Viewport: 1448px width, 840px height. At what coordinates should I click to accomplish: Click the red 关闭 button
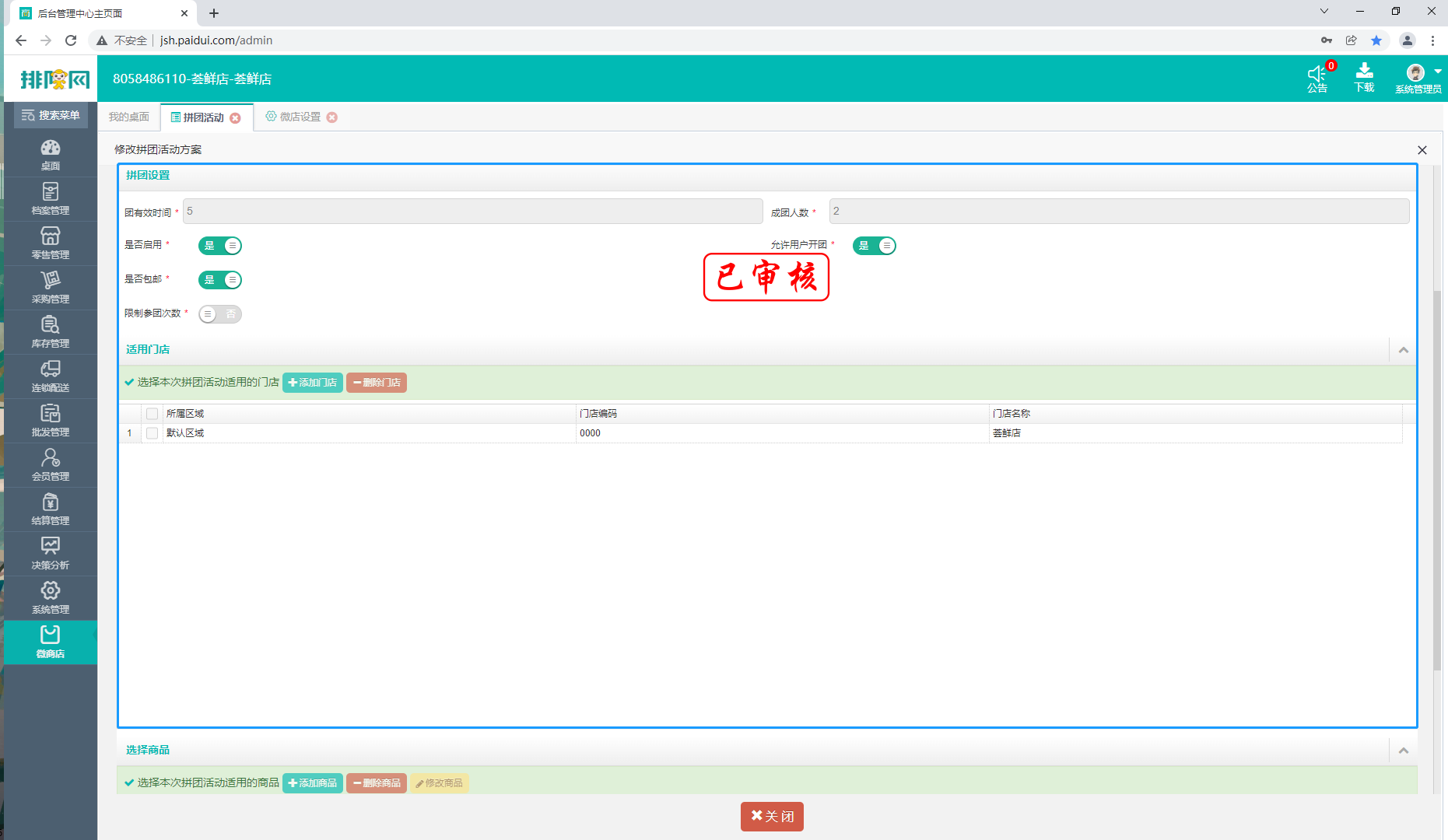click(772, 817)
